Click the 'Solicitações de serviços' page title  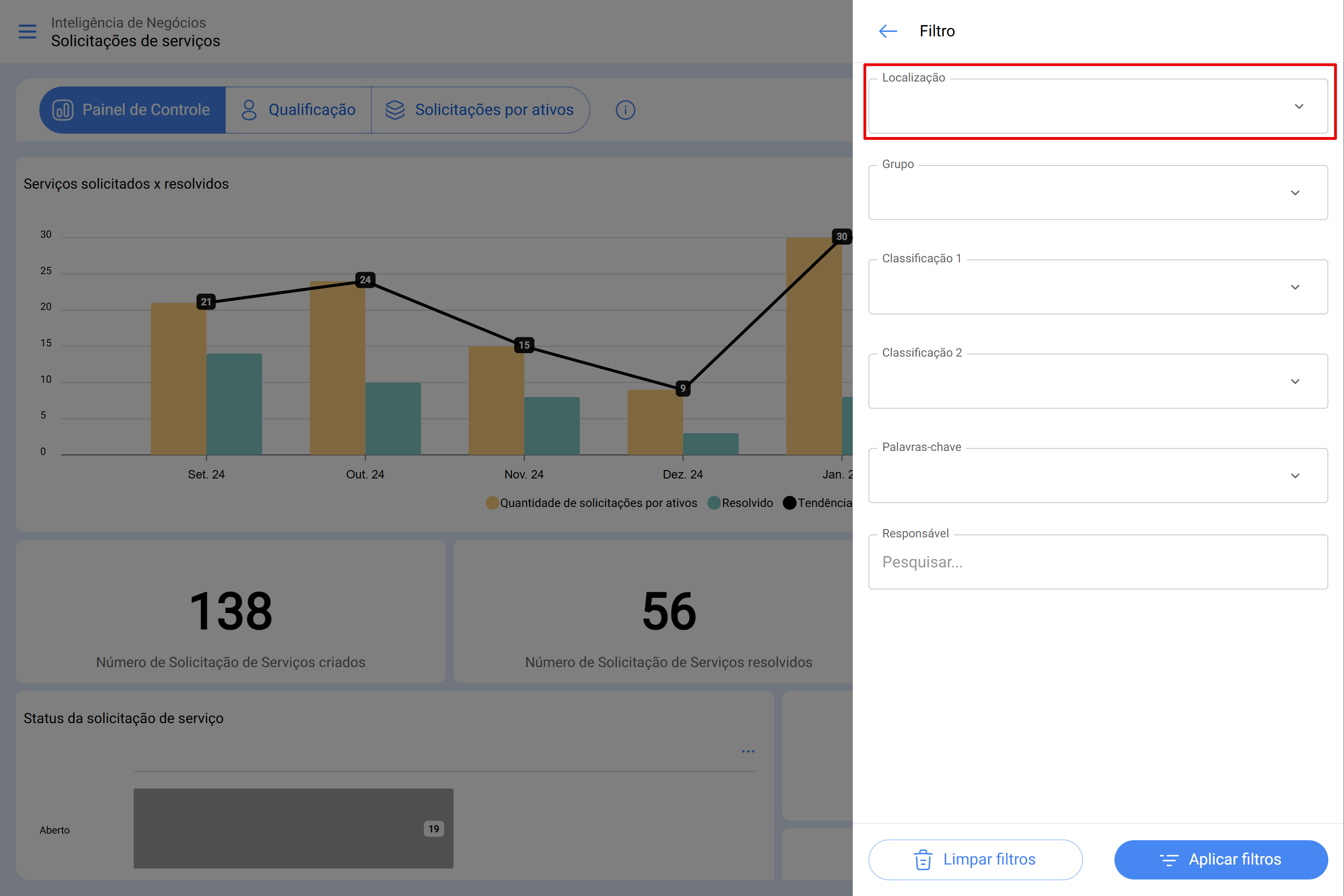(136, 41)
